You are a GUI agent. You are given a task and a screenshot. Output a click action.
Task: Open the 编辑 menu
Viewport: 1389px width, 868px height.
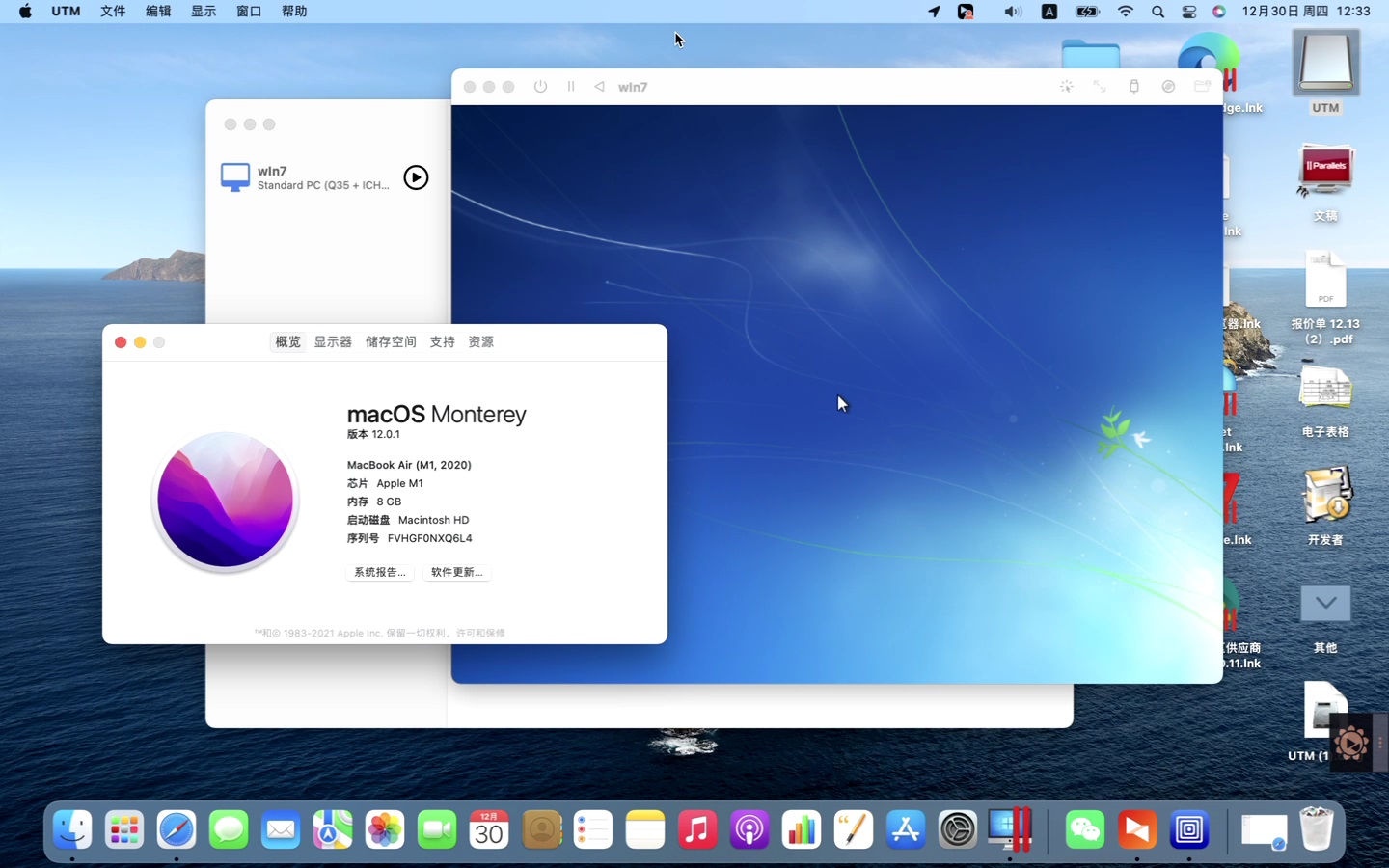pyautogui.click(x=158, y=12)
